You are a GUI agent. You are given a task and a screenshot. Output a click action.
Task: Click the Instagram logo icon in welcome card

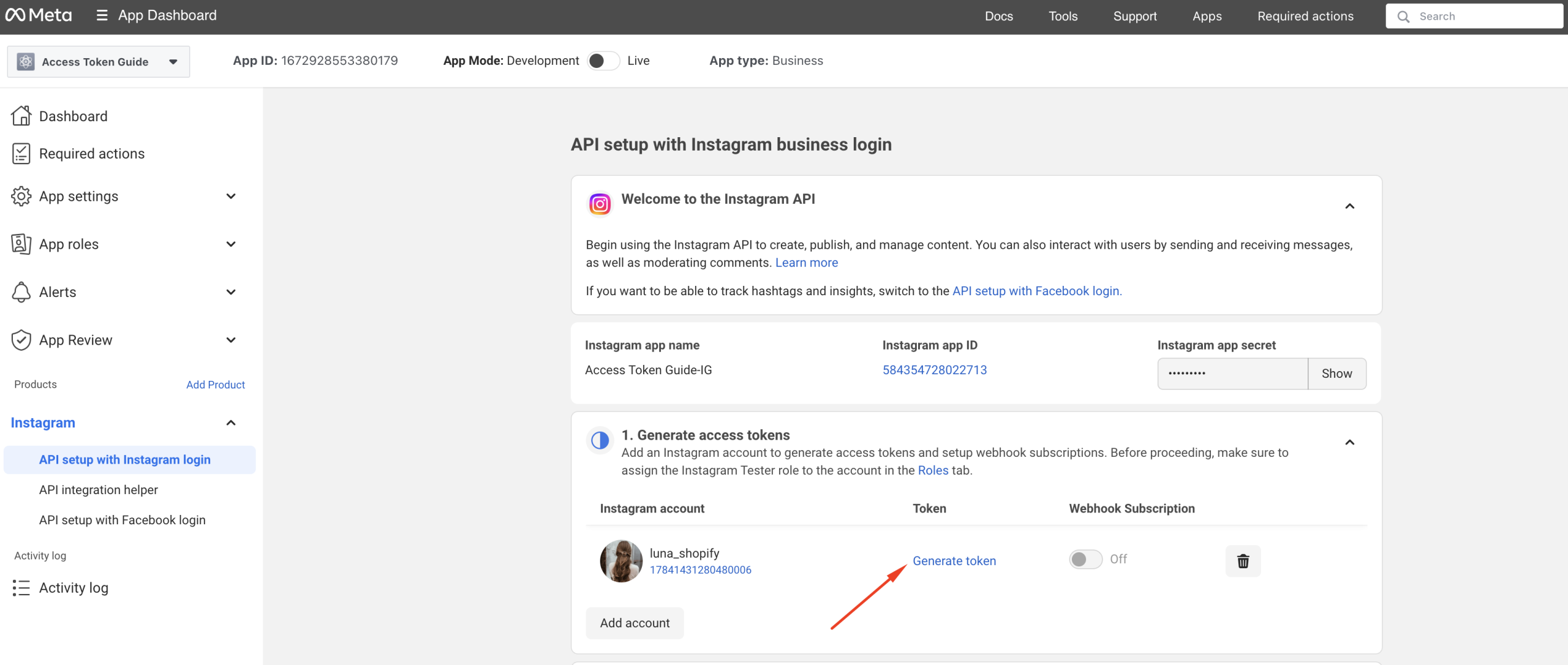click(600, 204)
